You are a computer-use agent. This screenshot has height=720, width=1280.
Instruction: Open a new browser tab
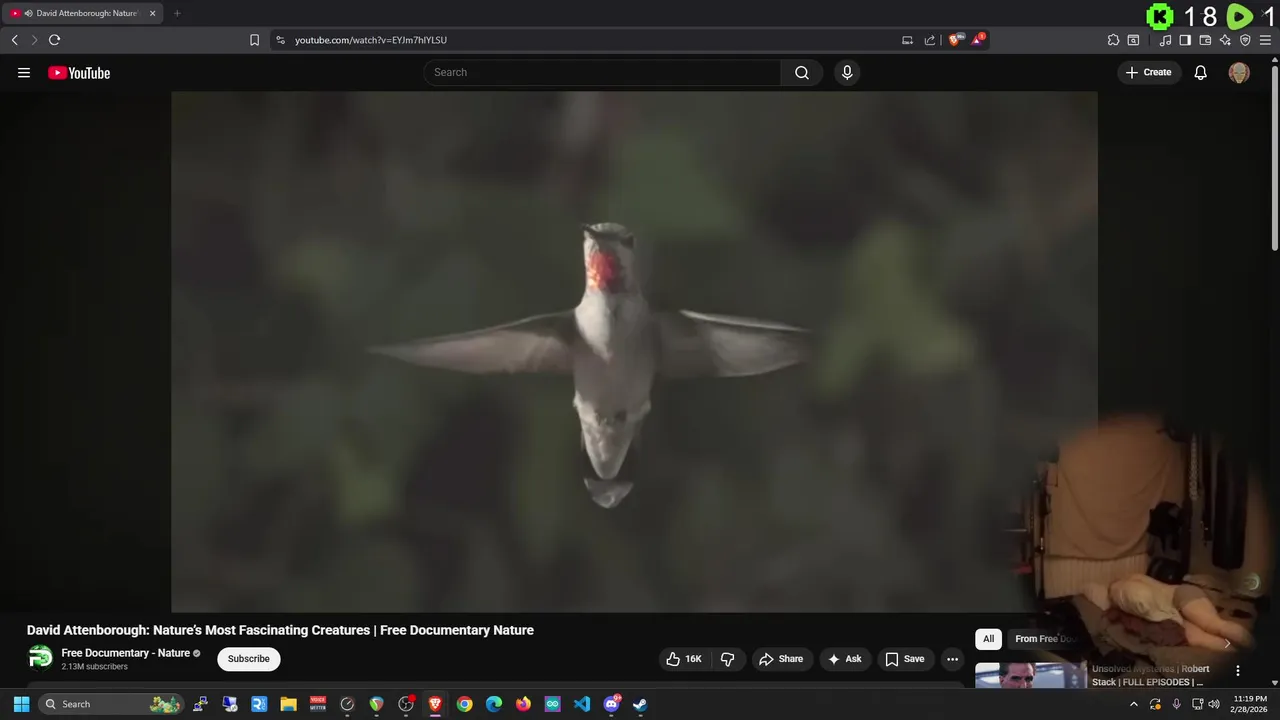[x=177, y=13]
